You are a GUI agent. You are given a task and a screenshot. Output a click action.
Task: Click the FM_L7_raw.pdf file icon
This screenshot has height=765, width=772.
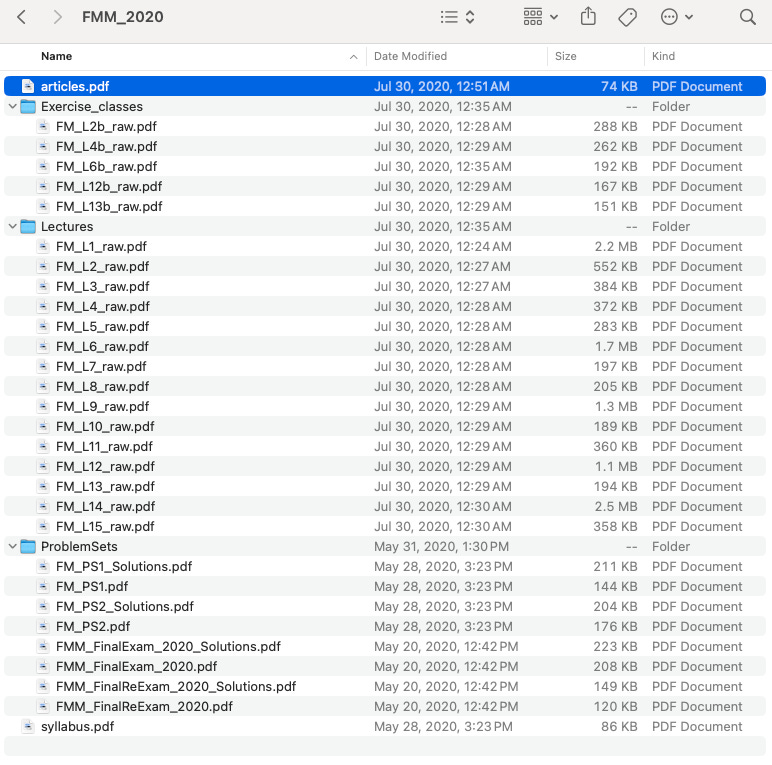point(43,366)
